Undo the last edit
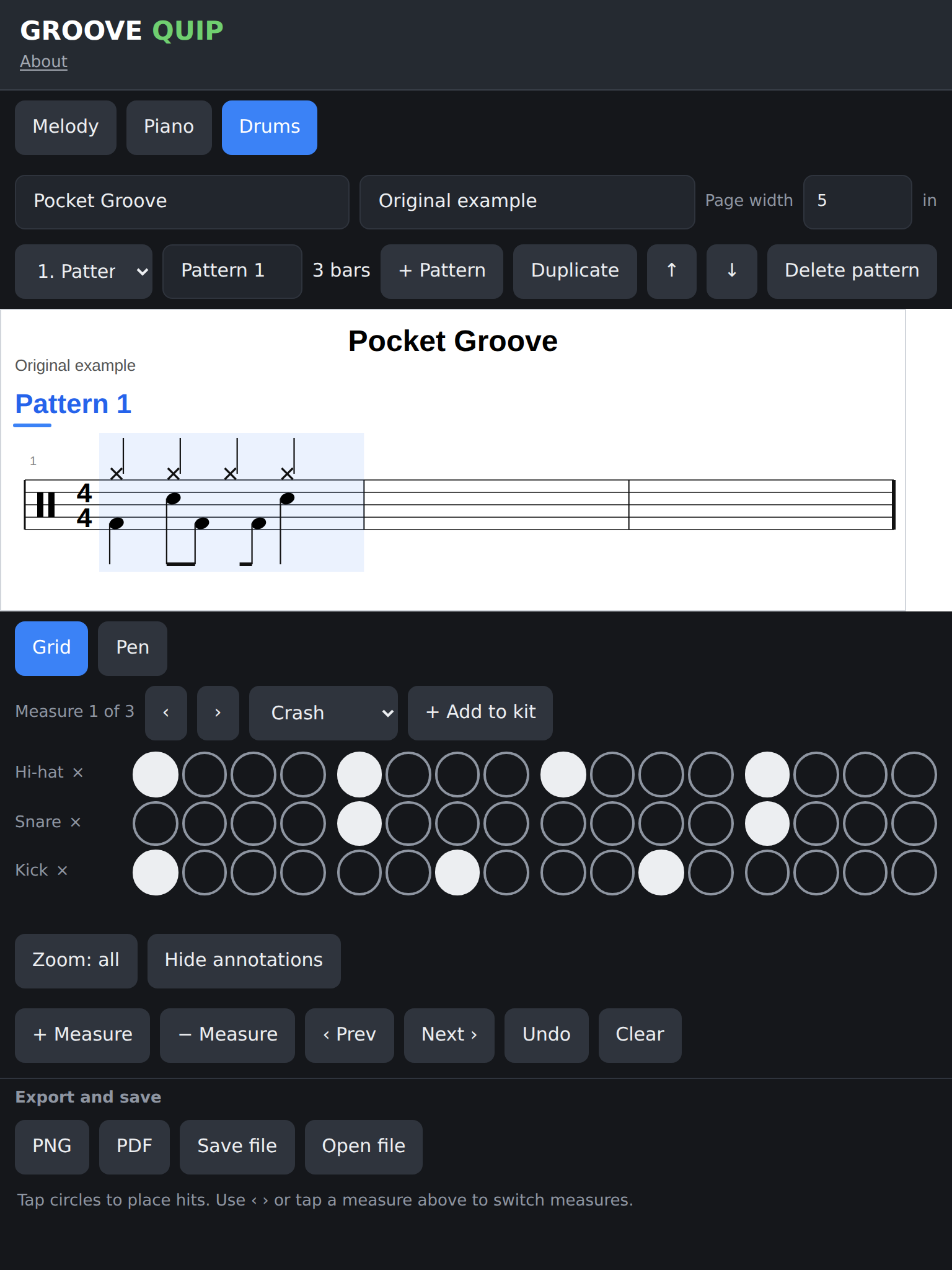This screenshot has width=952, height=1270. tap(547, 1035)
